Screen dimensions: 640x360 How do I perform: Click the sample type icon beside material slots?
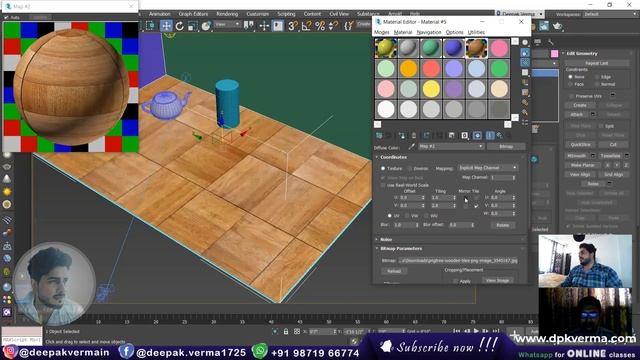point(525,42)
